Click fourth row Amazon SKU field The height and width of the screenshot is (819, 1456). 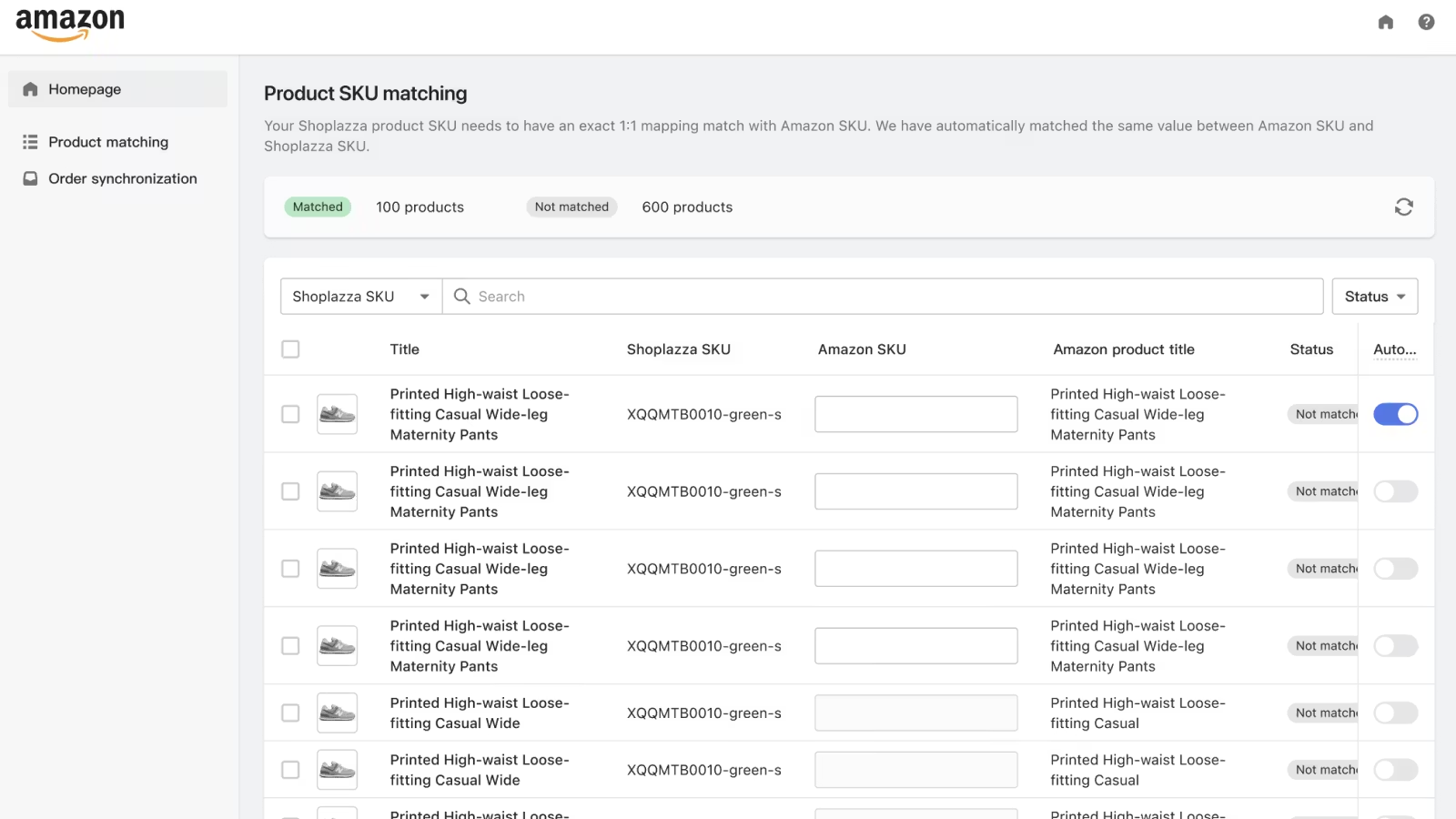[916, 646]
